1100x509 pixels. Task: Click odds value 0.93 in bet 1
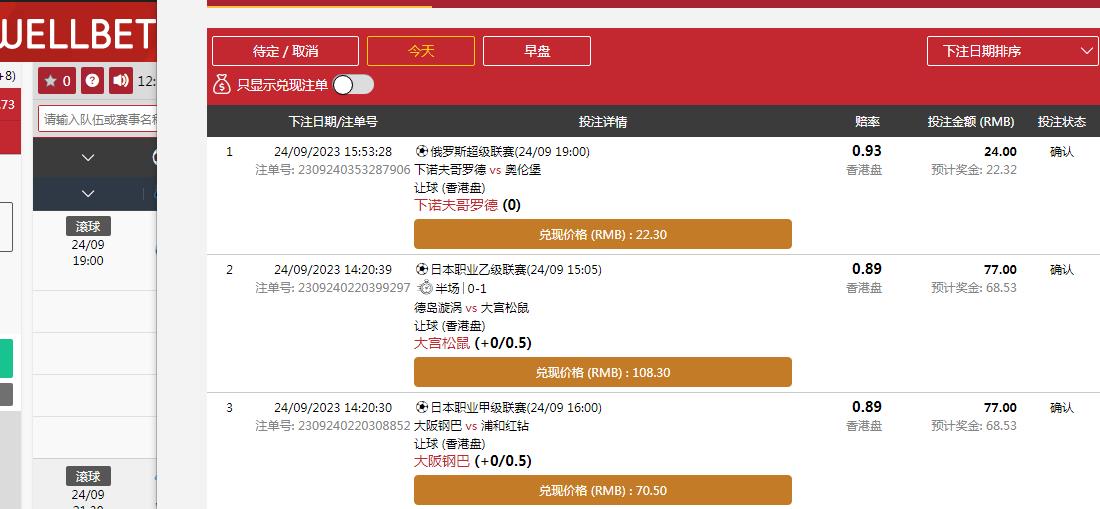867,151
